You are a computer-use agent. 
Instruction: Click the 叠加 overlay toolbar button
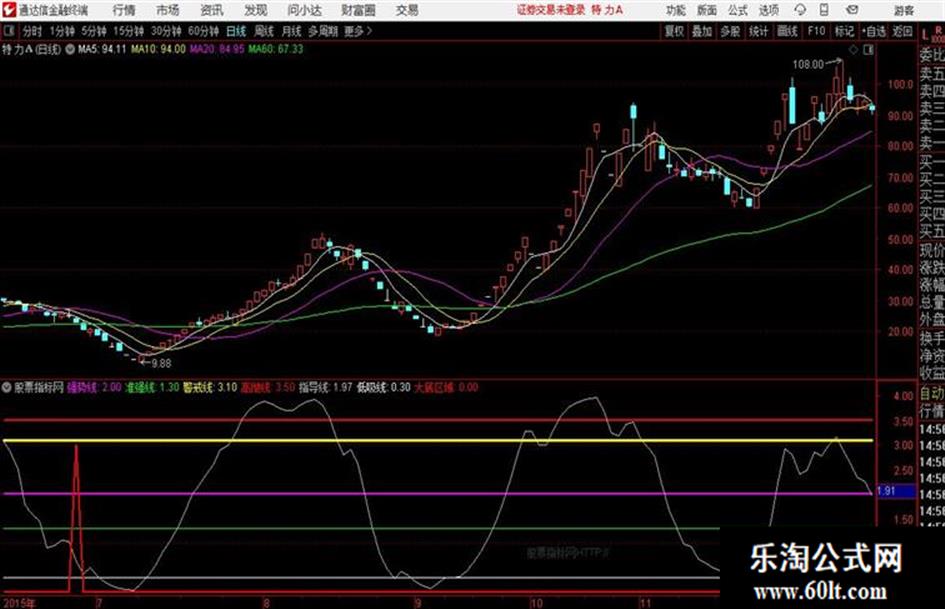[702, 31]
